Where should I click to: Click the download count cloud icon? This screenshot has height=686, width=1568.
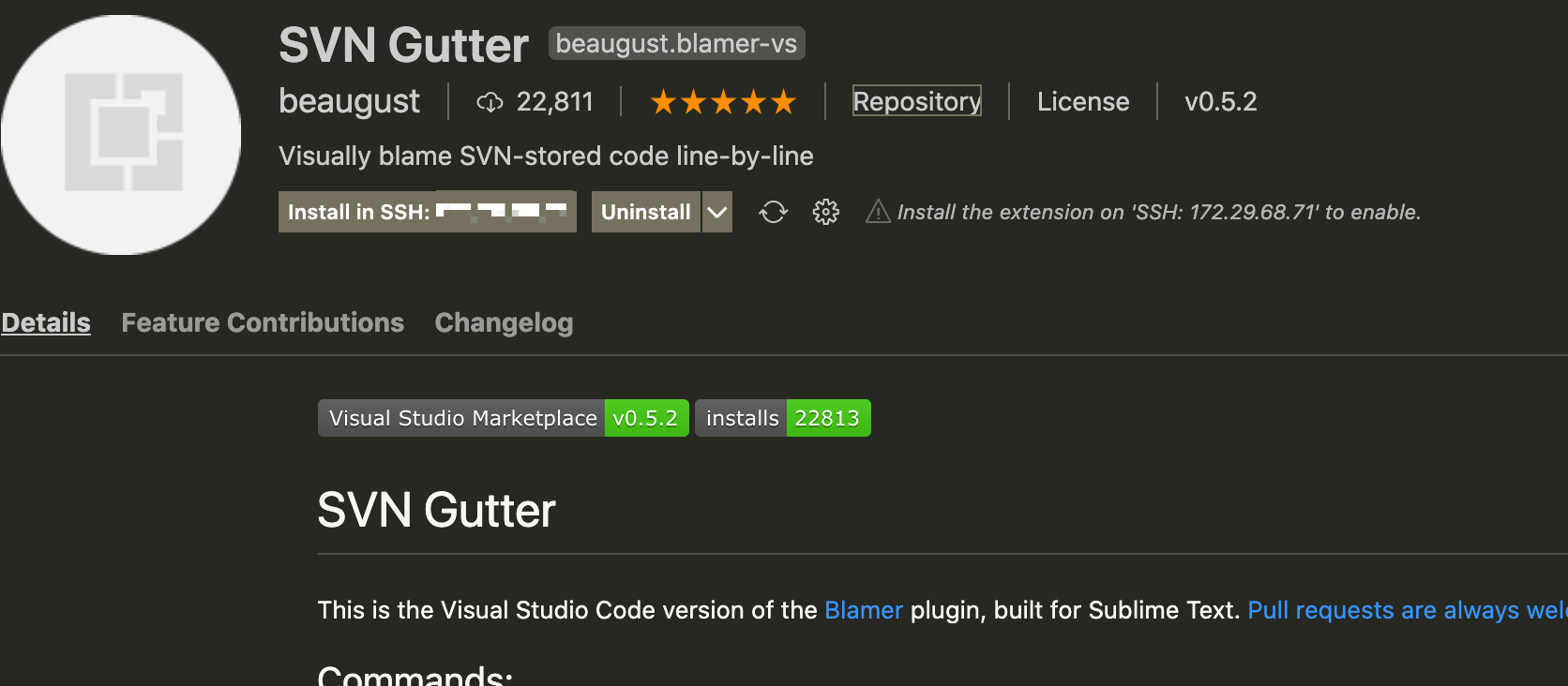click(490, 101)
